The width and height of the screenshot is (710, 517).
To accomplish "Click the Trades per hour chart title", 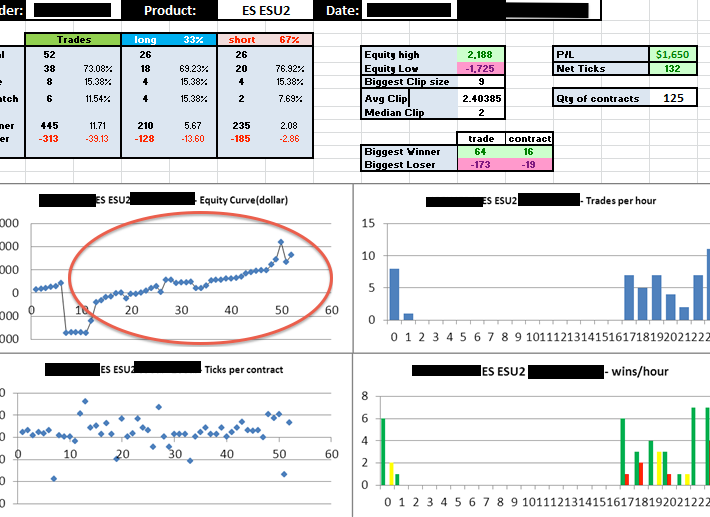I will pyautogui.click(x=617, y=201).
